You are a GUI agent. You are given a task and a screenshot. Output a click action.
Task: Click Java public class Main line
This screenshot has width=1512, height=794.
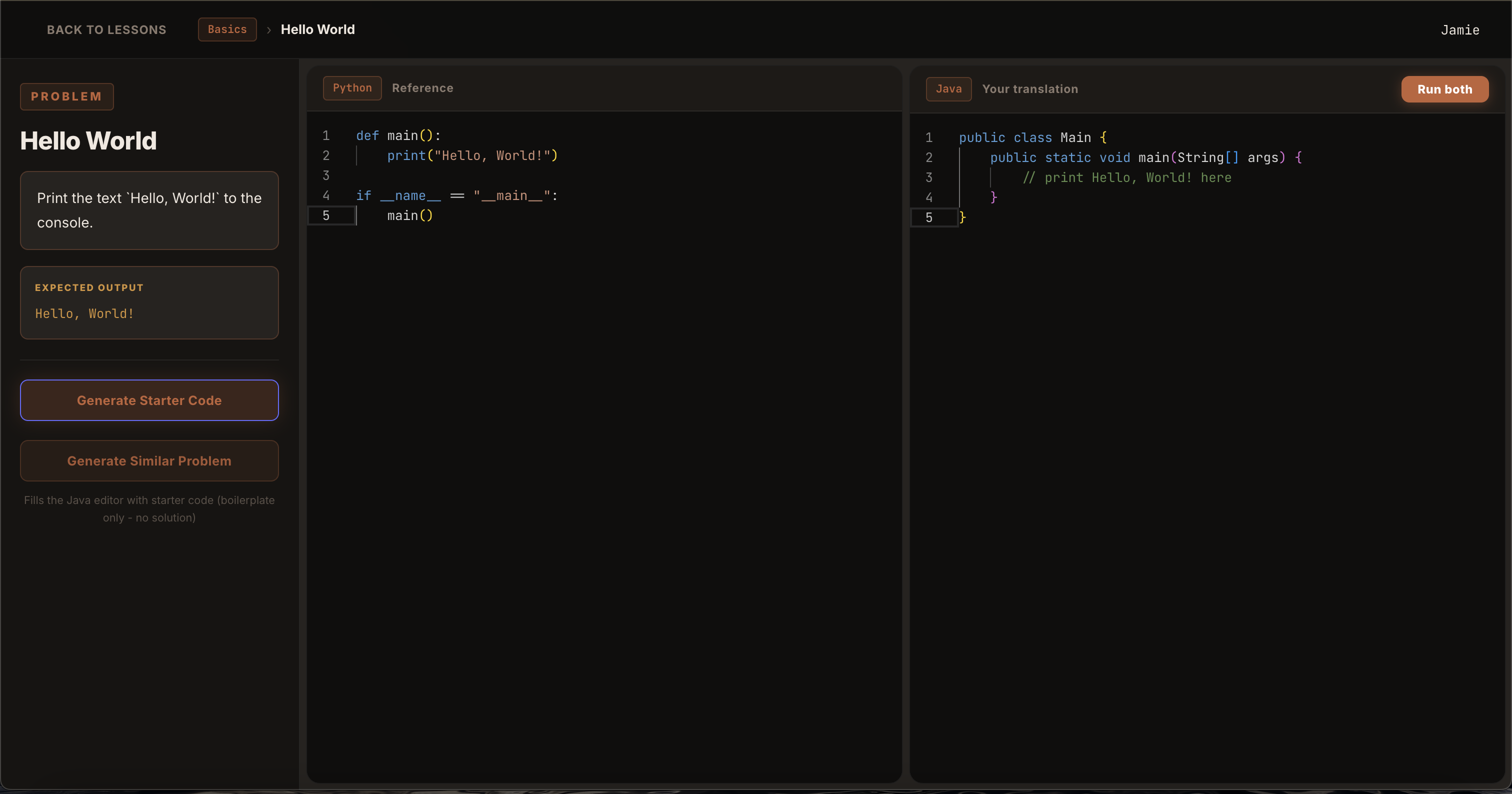[x=1032, y=138]
